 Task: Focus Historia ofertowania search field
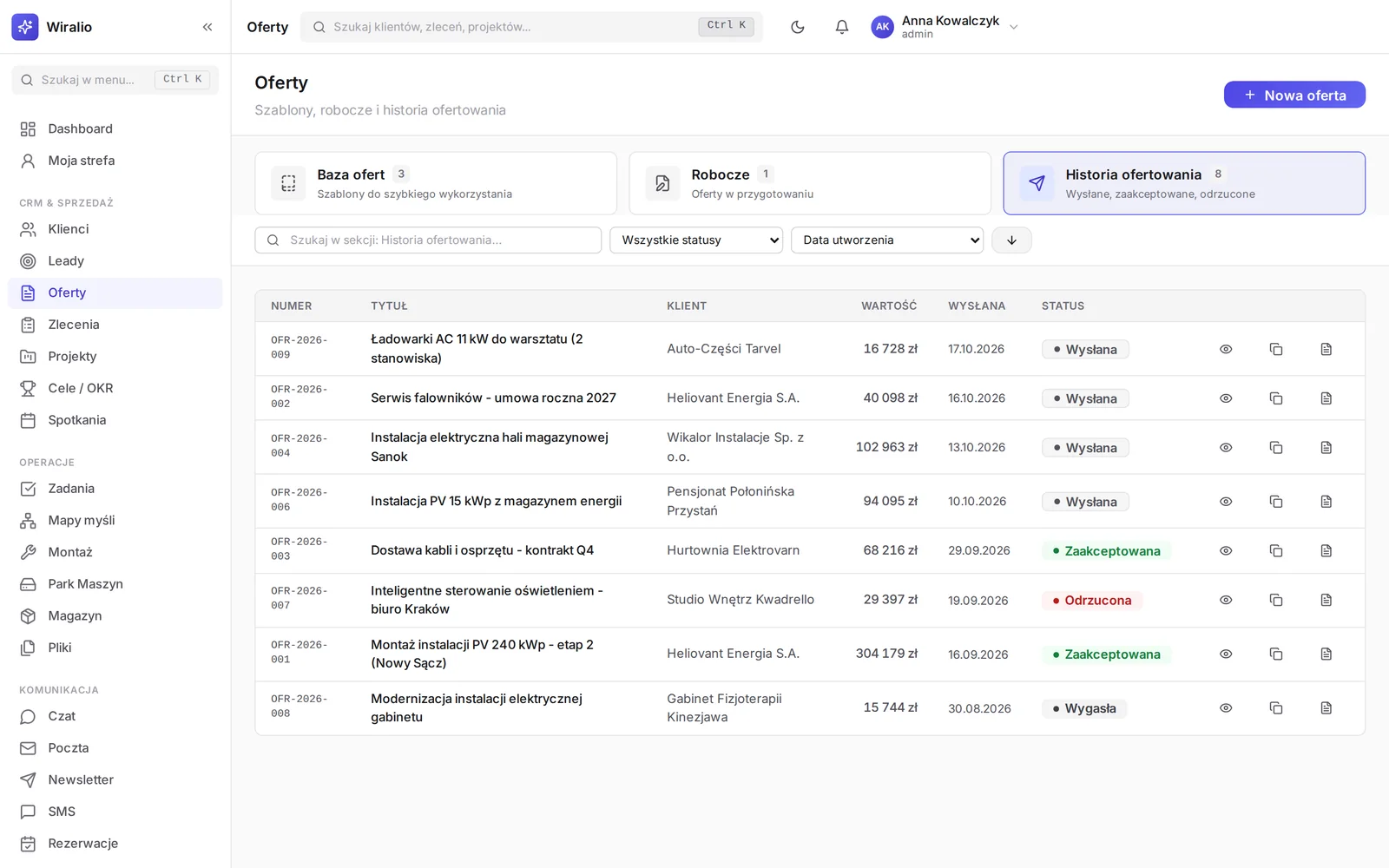tap(428, 240)
